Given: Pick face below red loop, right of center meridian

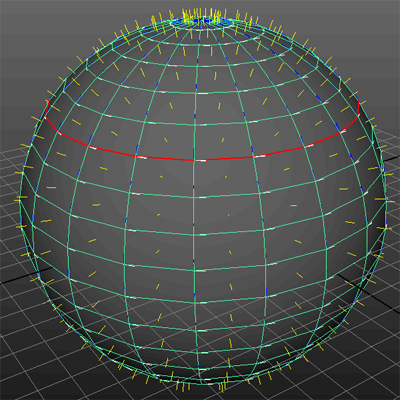Looking at the screenshot, I should pos(227,177).
